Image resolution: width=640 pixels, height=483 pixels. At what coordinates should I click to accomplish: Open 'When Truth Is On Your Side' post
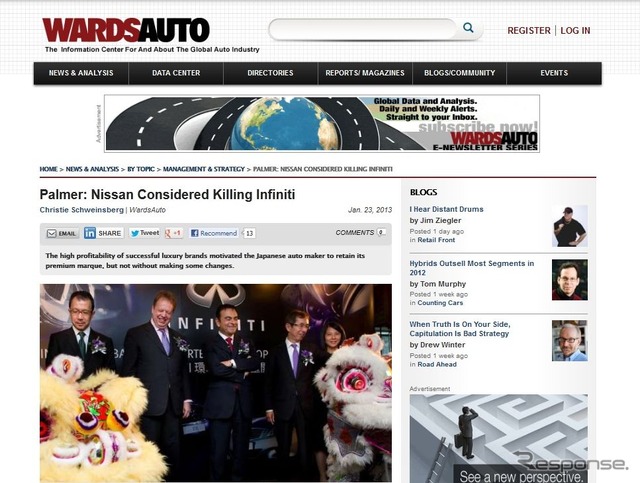[460, 329]
